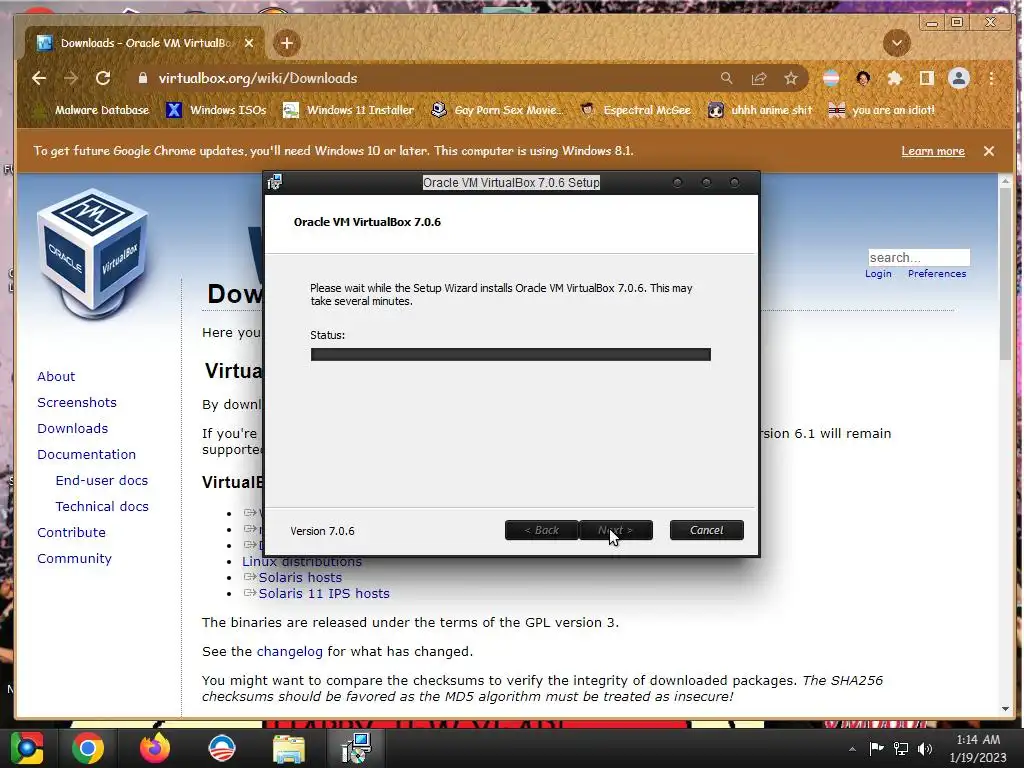
Task: Open the Screenshots sidebar link
Action: [x=77, y=403]
